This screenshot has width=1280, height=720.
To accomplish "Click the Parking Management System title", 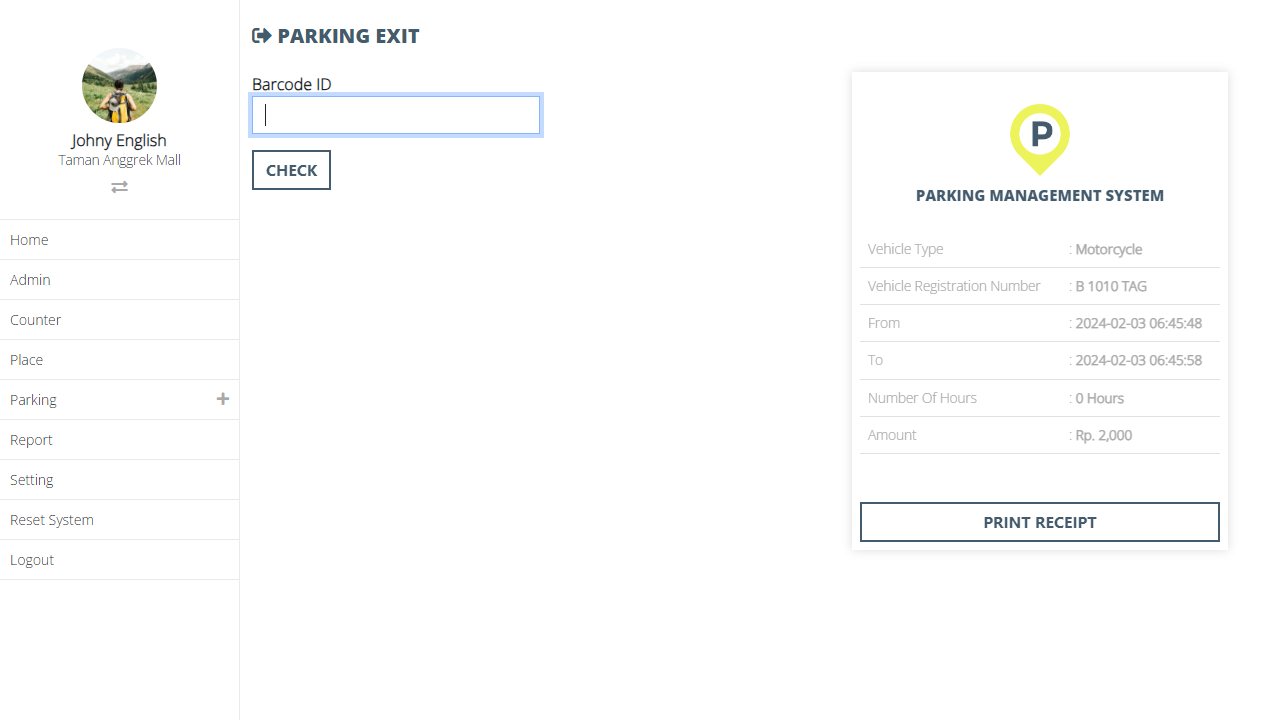I will (x=1040, y=196).
